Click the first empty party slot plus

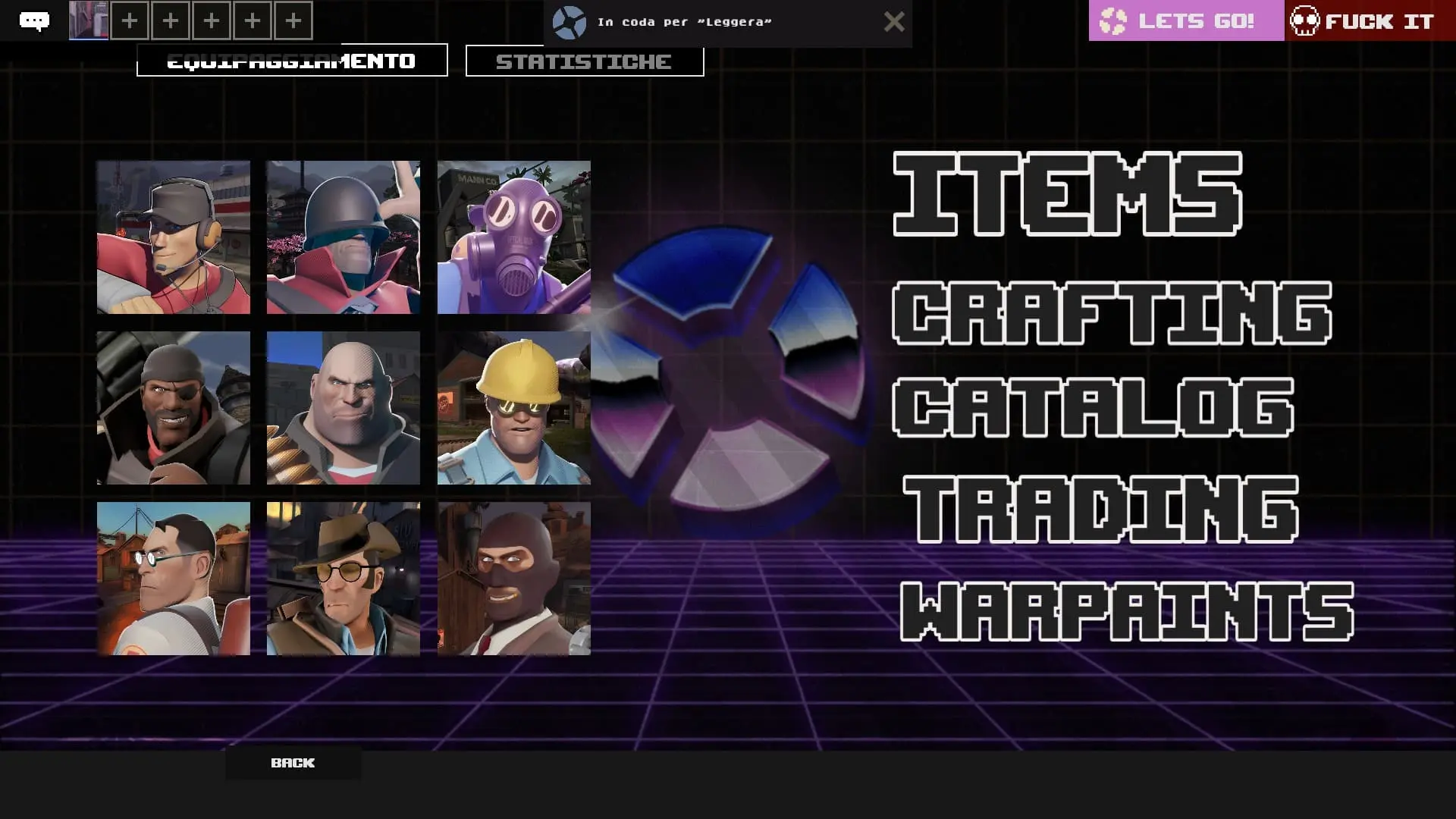pyautogui.click(x=130, y=20)
